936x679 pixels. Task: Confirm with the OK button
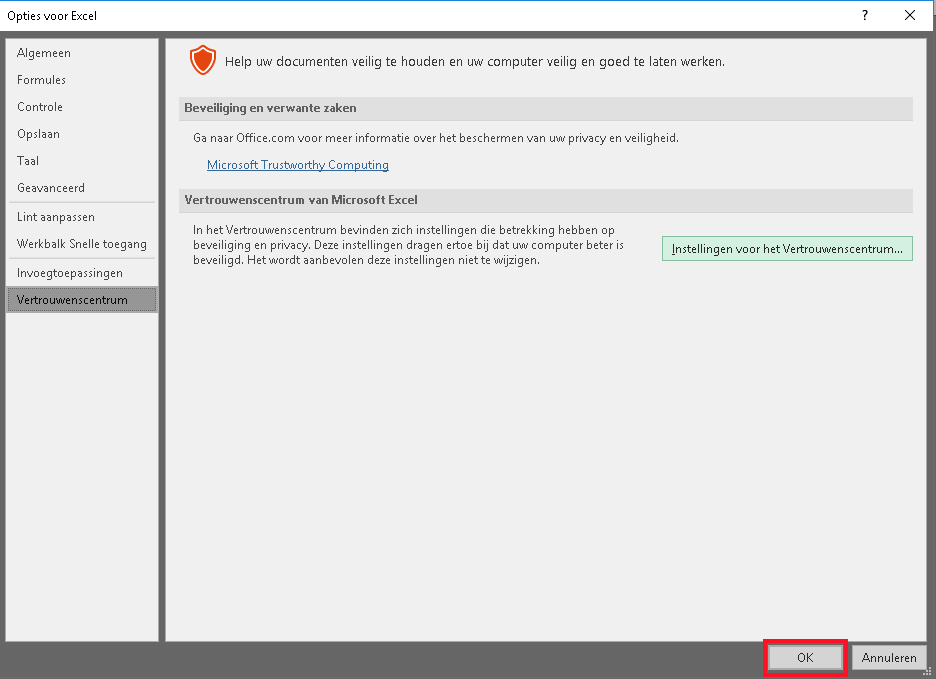805,658
